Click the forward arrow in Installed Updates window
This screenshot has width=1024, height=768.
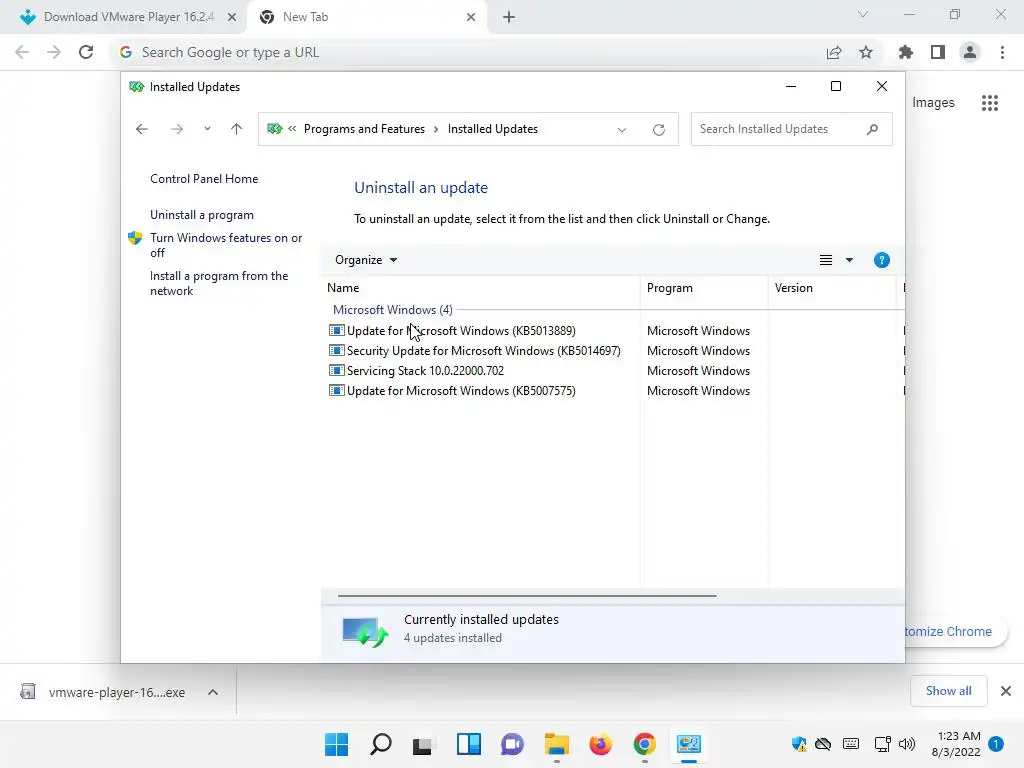(177, 129)
